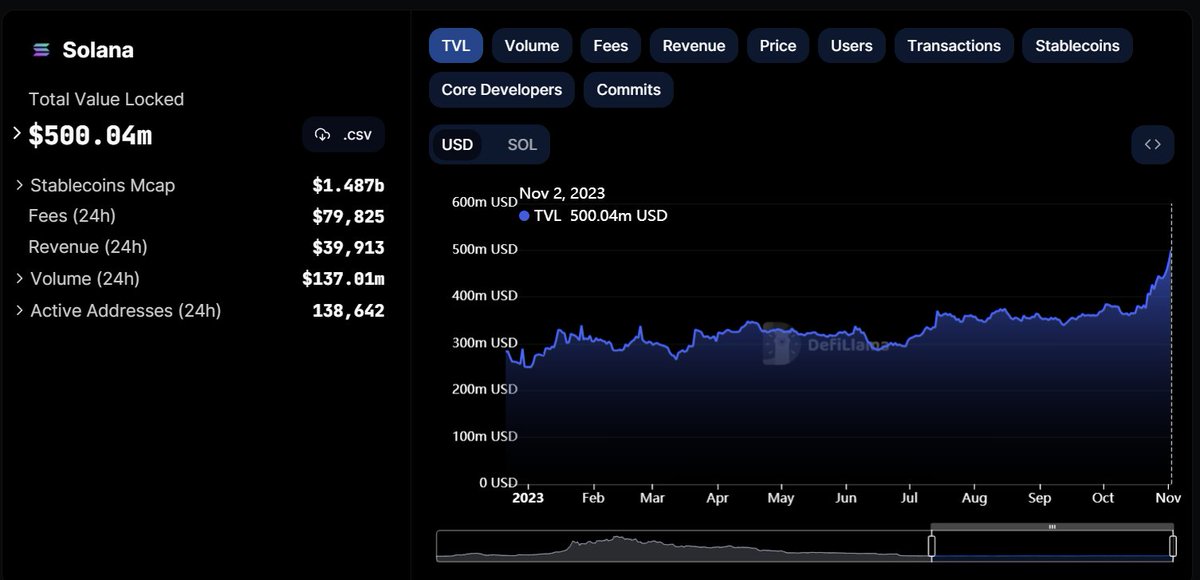Click the 600m USD y-axis label
Viewport: 1200px width, 580px height.
(x=484, y=202)
